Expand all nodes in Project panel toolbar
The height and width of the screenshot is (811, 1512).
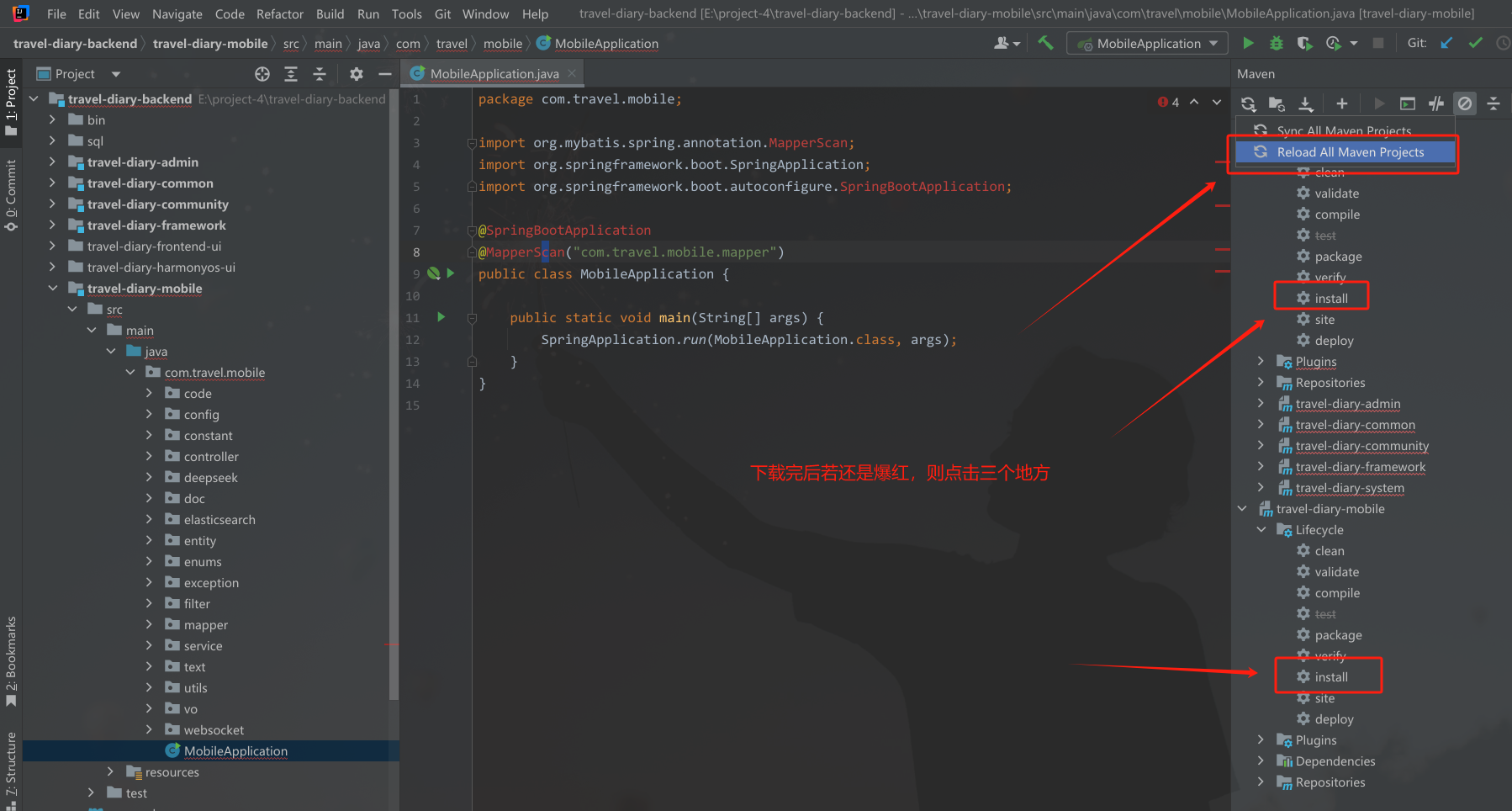pos(291,74)
